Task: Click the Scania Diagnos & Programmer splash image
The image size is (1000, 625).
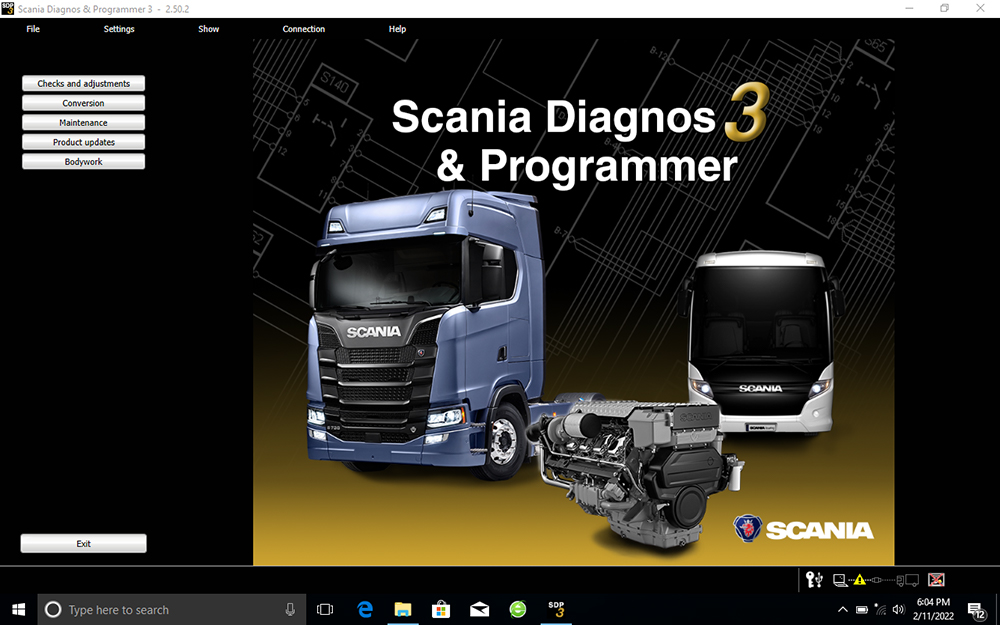Action: (x=573, y=302)
